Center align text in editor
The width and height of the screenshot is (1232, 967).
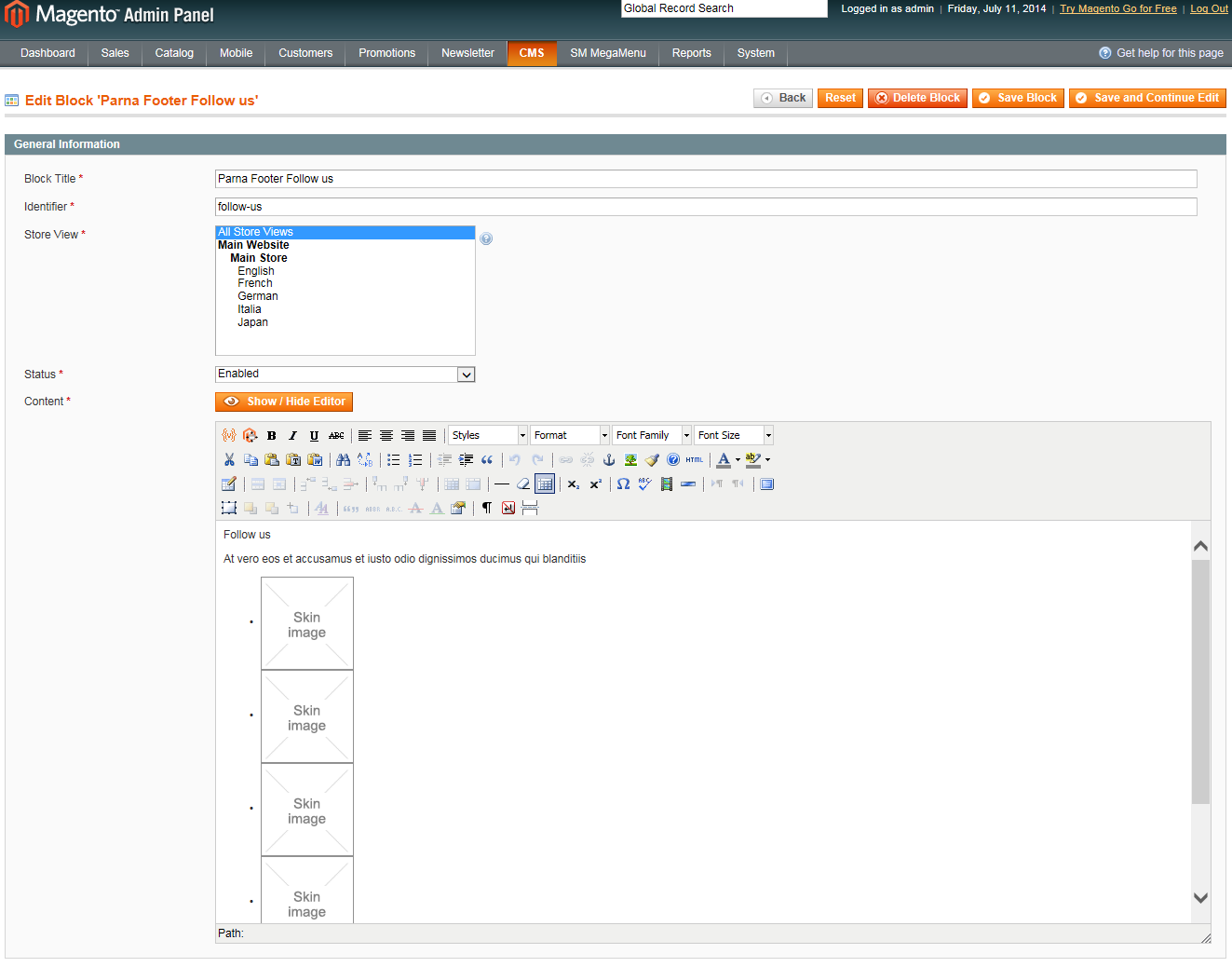(x=386, y=435)
